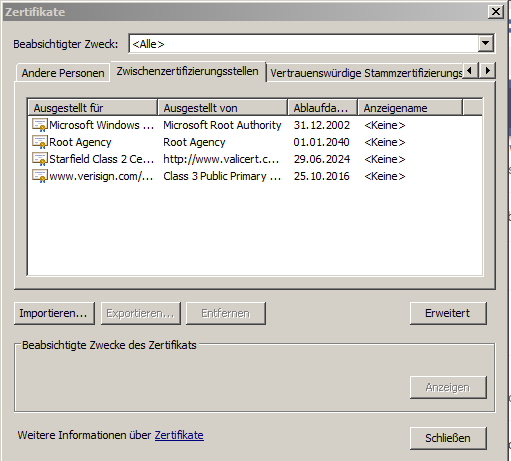Sort by the Ausgestellt von column header
511x461 pixels.
tap(222, 108)
